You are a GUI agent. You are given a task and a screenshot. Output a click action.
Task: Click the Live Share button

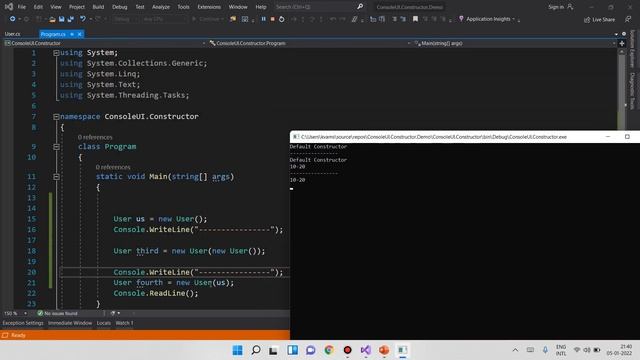[x=599, y=20]
